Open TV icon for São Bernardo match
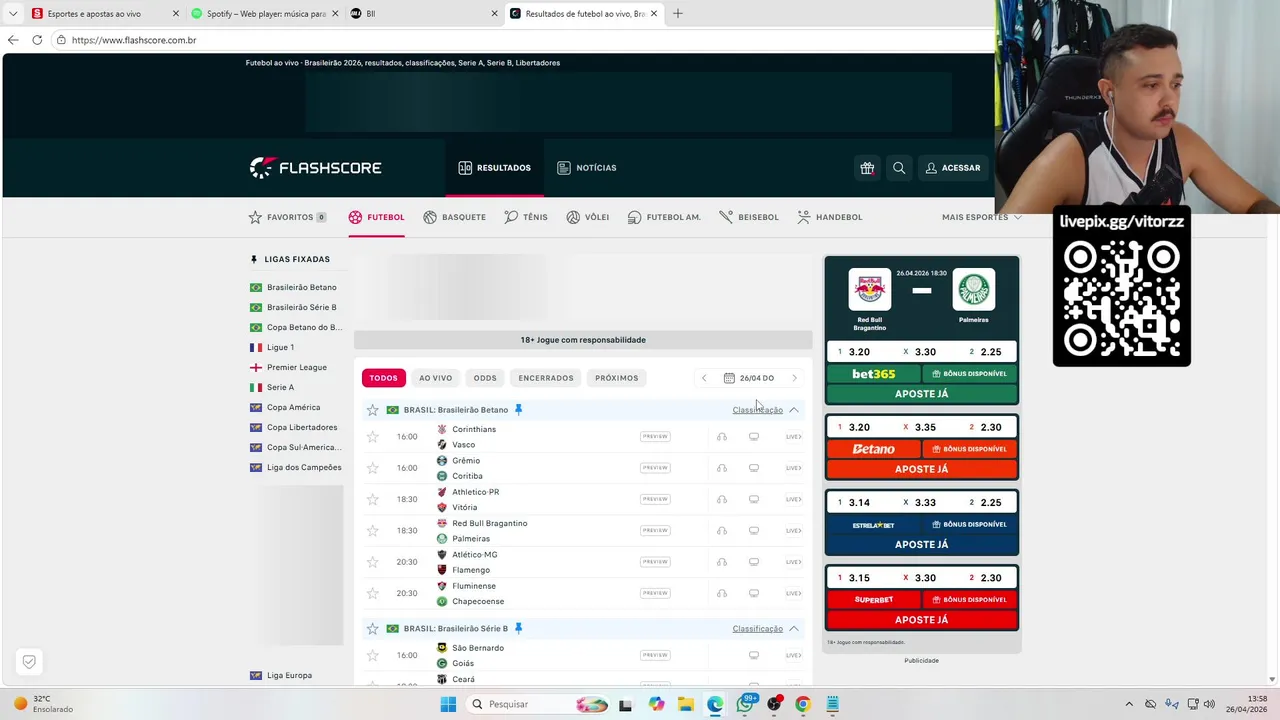The image size is (1280, 720). (754, 656)
